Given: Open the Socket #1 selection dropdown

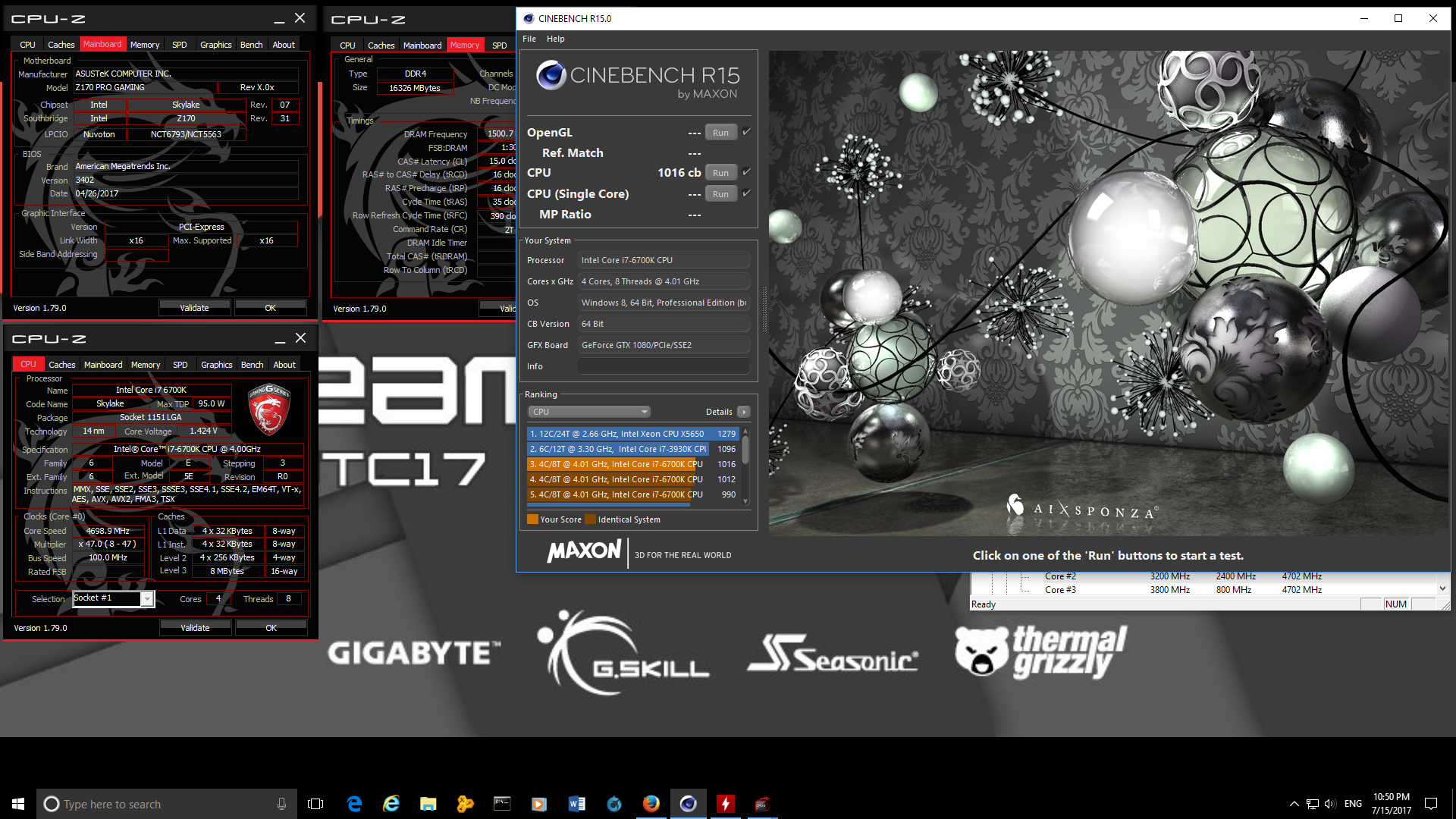Looking at the screenshot, I should (x=147, y=599).
